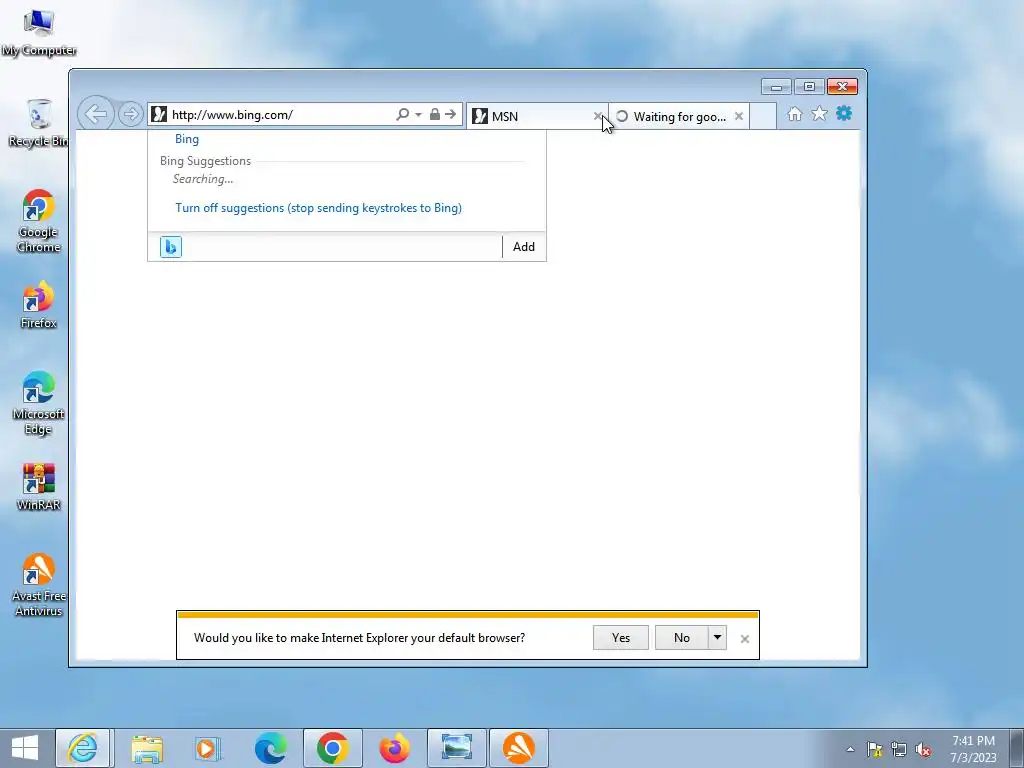Open the Tools gear menu

pos(844,114)
